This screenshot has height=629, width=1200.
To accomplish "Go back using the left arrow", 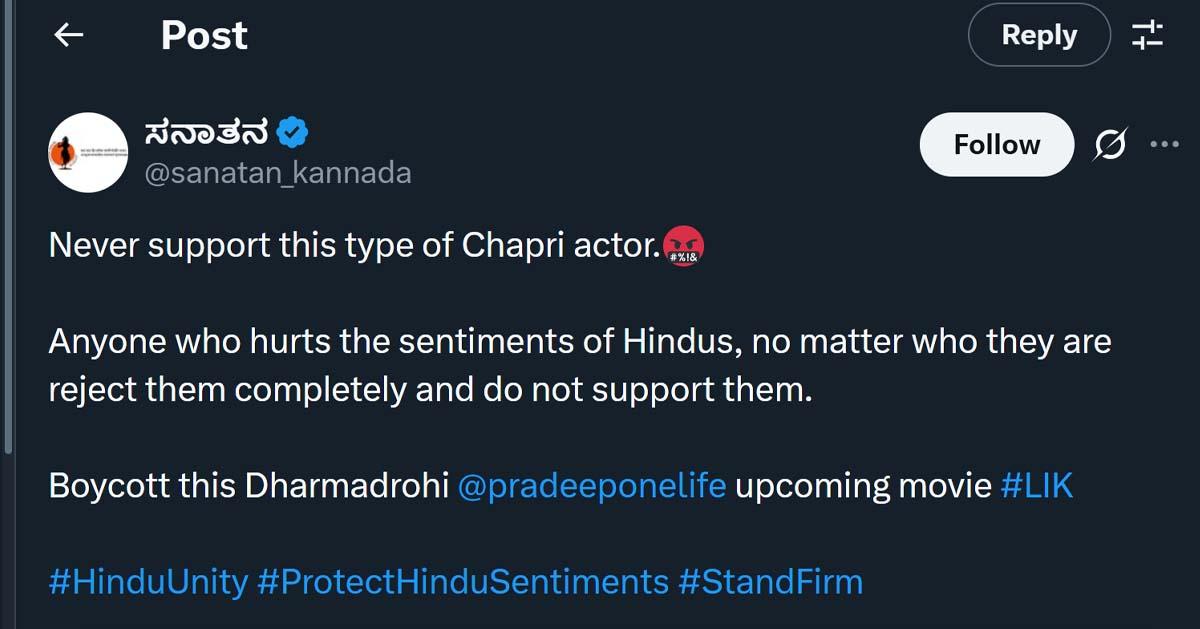I will [68, 36].
